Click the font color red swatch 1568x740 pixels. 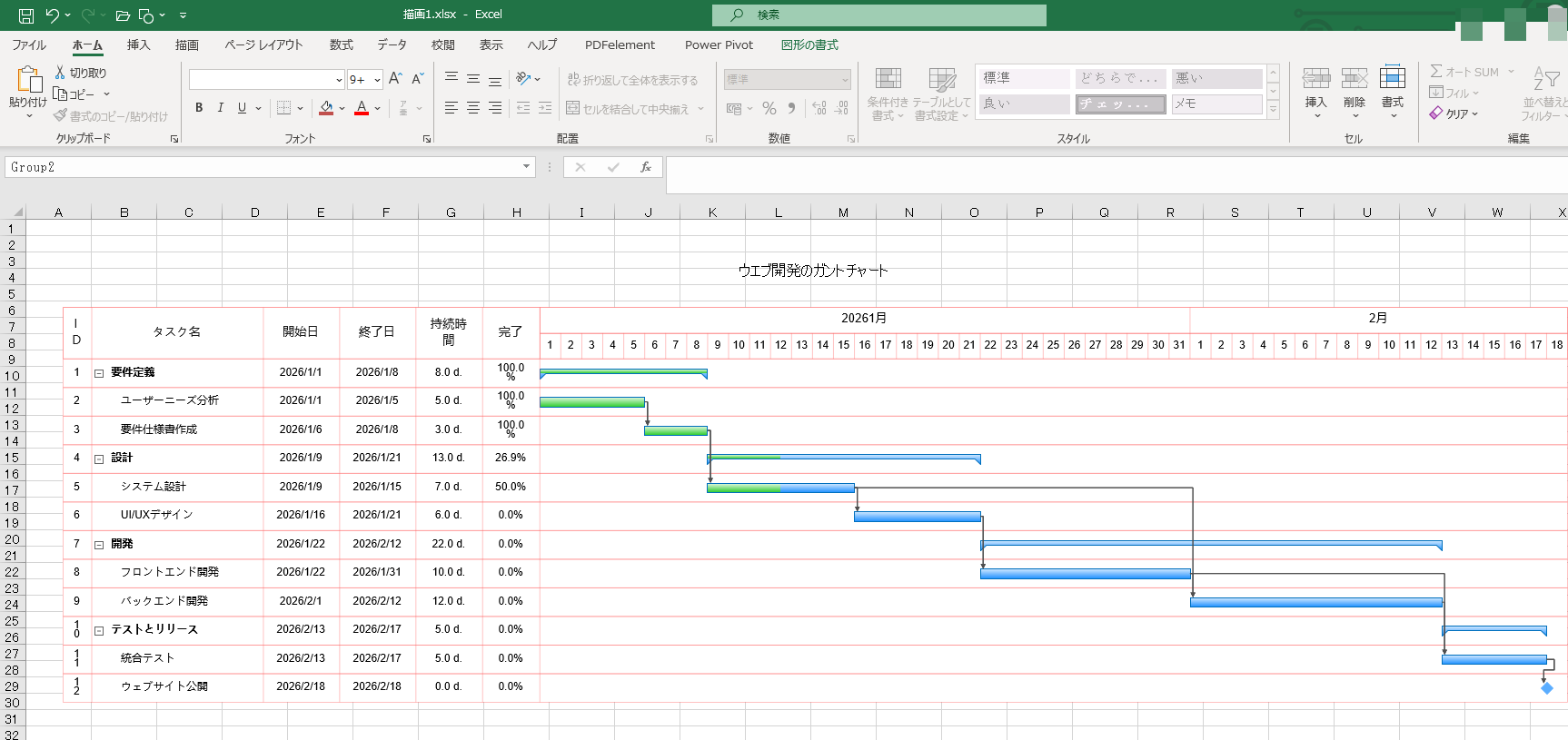(x=362, y=108)
